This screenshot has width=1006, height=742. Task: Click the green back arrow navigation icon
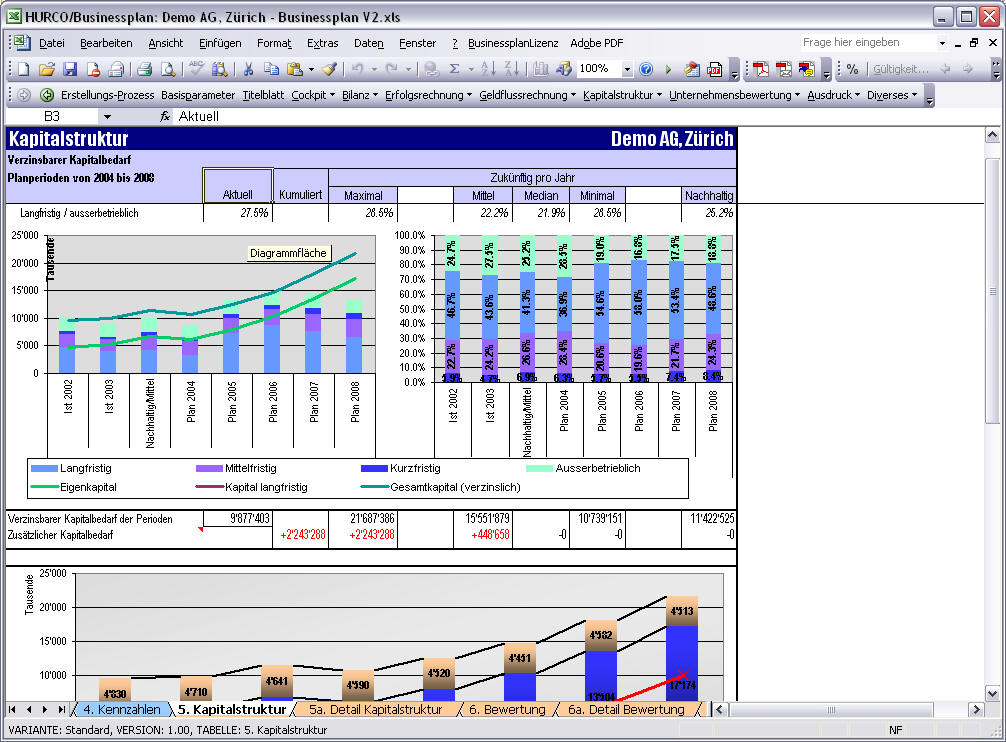(47, 95)
